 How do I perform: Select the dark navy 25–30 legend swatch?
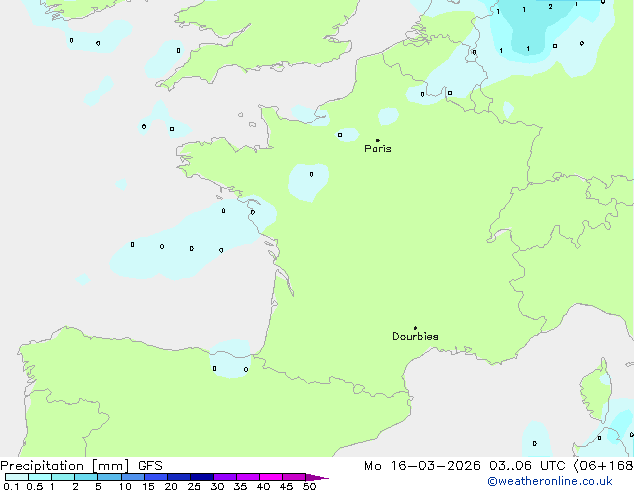(x=202, y=477)
